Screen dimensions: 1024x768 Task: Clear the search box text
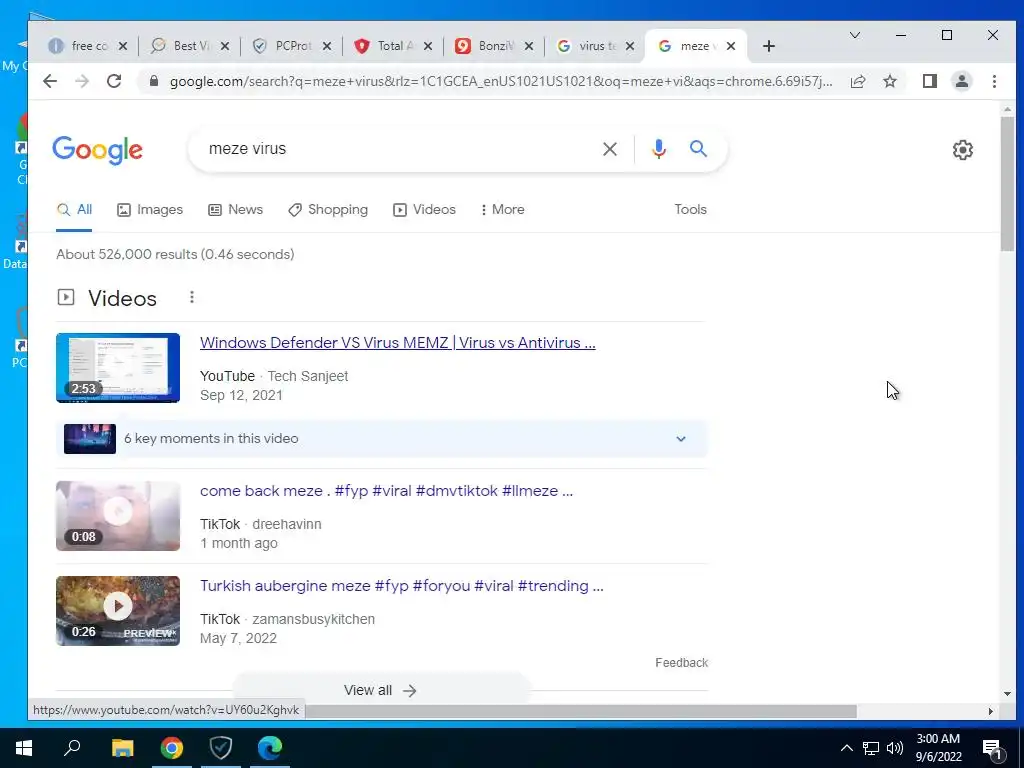pos(609,149)
